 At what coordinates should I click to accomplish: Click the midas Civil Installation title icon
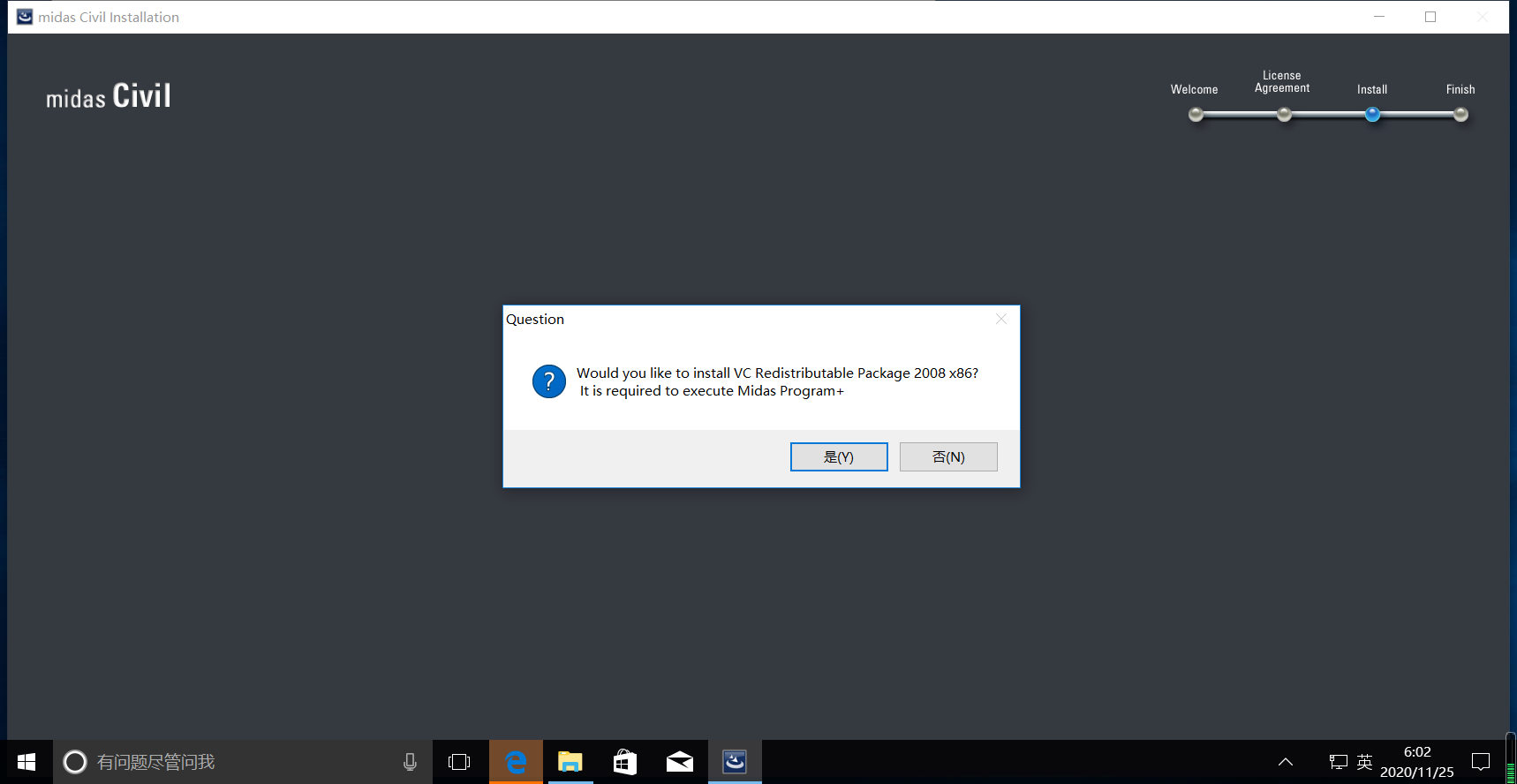click(x=25, y=17)
